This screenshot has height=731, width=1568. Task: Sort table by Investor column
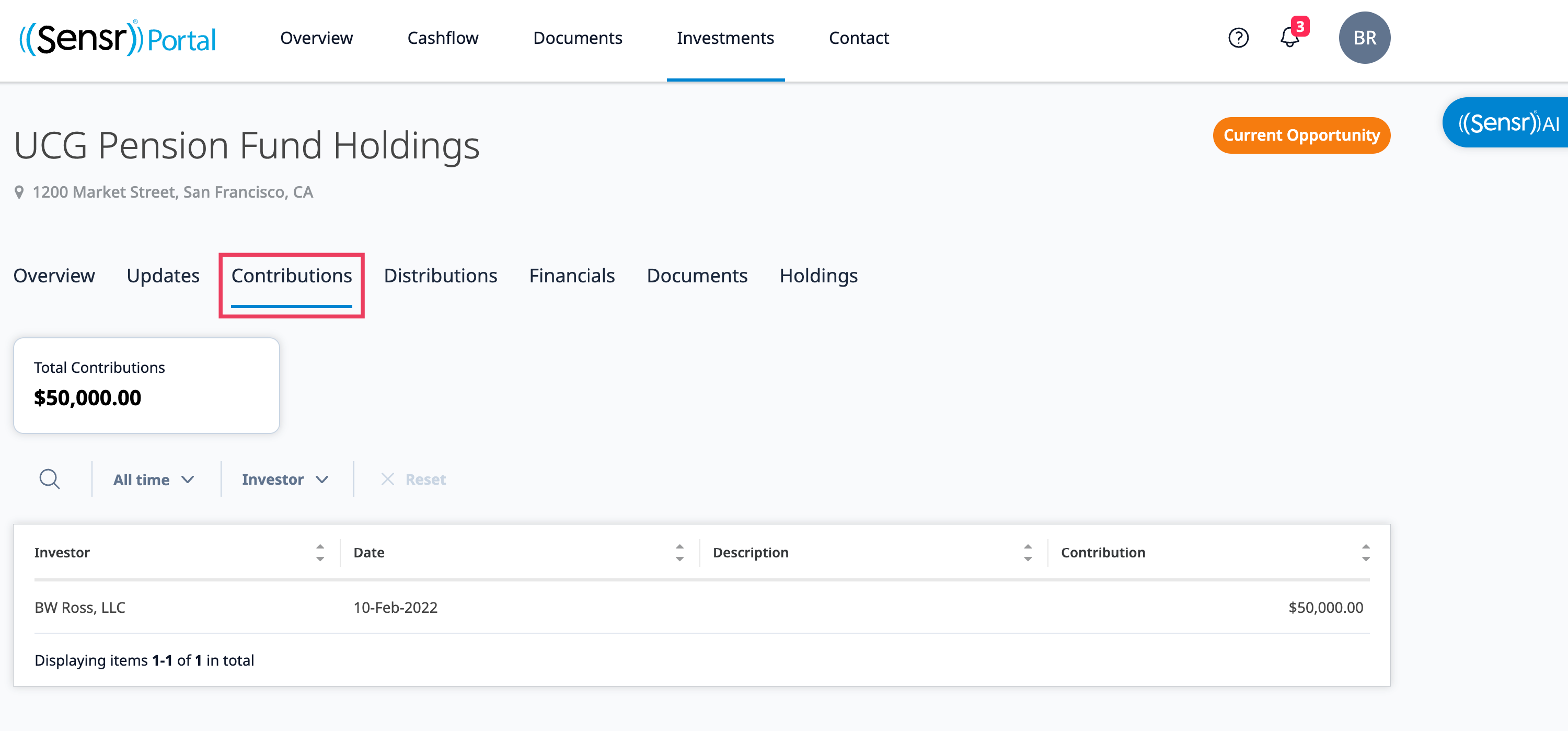pyautogui.click(x=319, y=553)
